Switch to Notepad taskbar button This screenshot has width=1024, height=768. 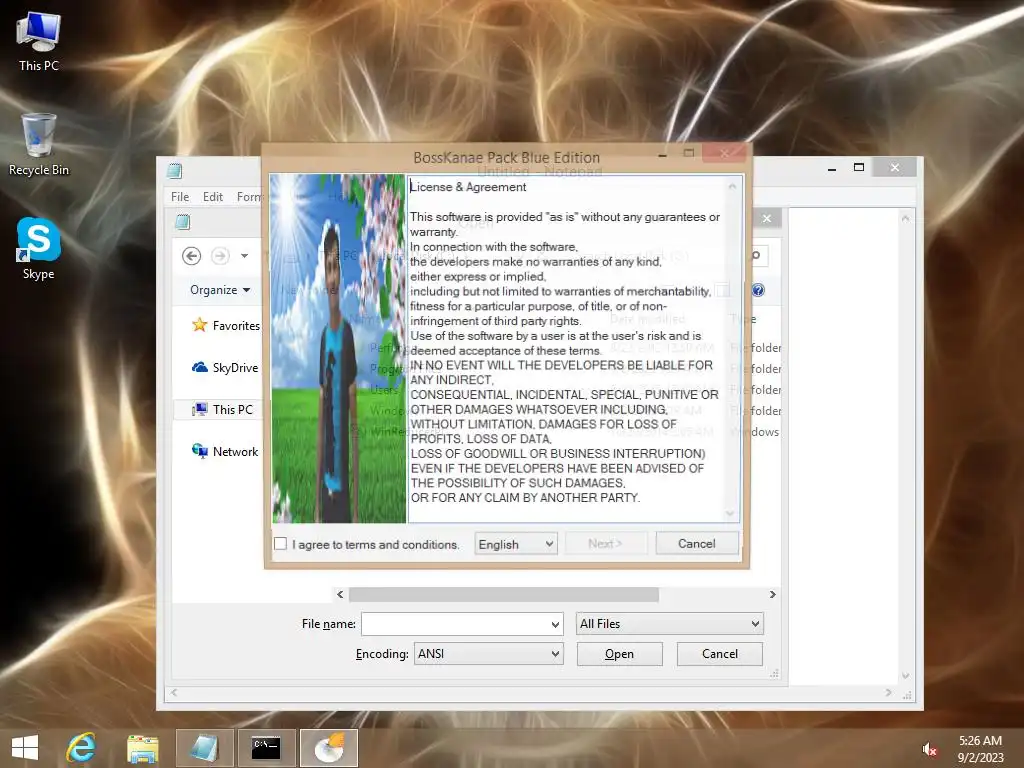pyautogui.click(x=204, y=748)
